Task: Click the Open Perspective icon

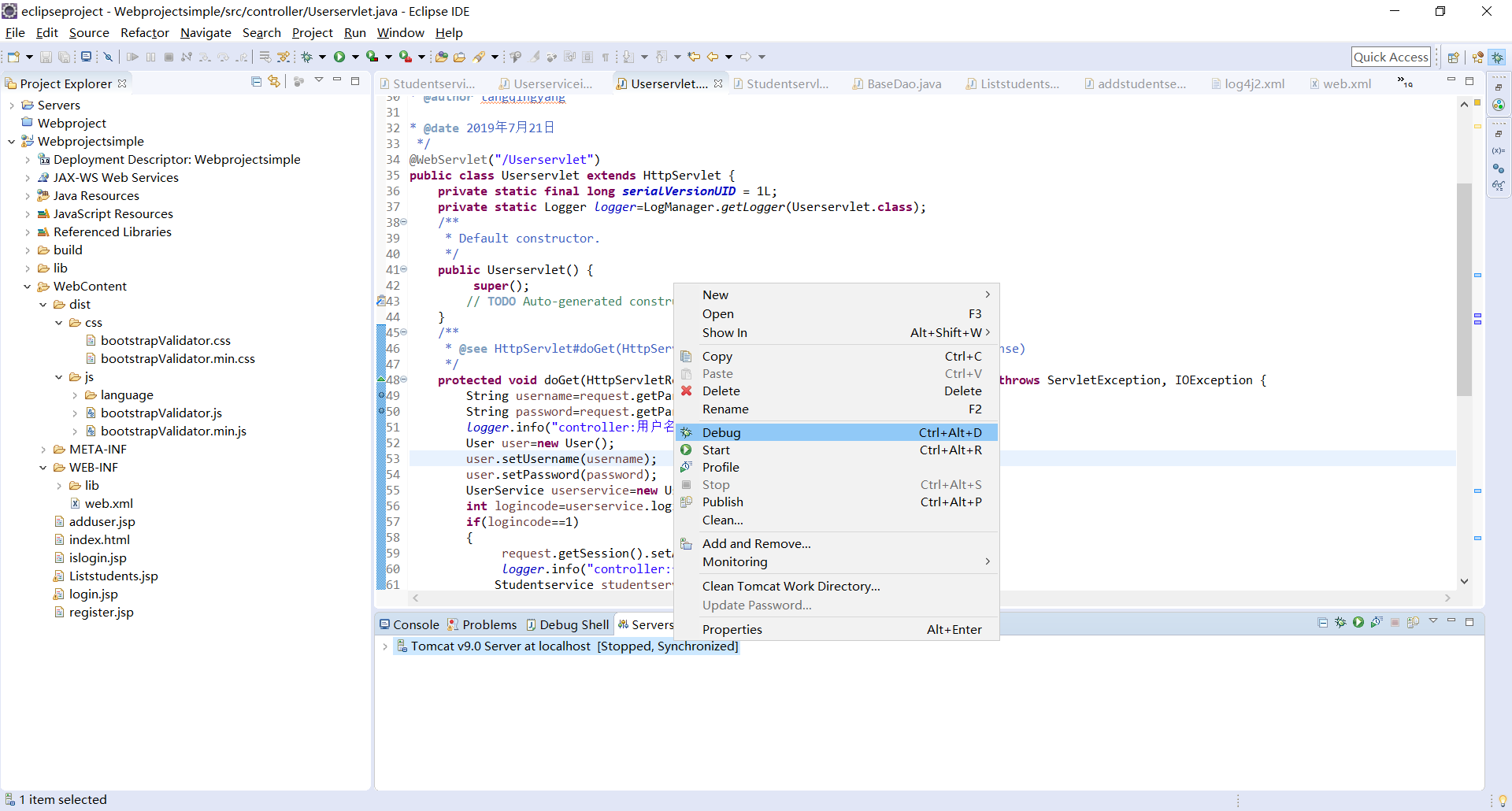Action: 1453,57
